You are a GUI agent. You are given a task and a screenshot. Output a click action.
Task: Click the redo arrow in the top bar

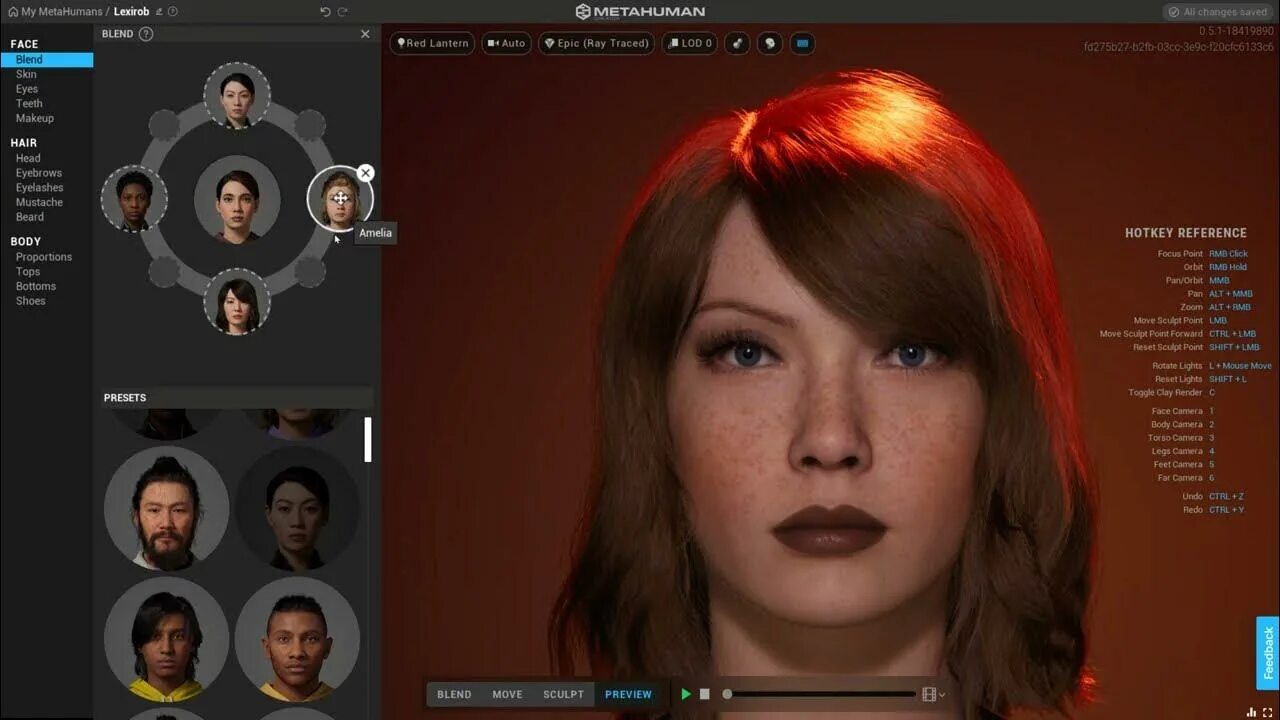pyautogui.click(x=343, y=12)
